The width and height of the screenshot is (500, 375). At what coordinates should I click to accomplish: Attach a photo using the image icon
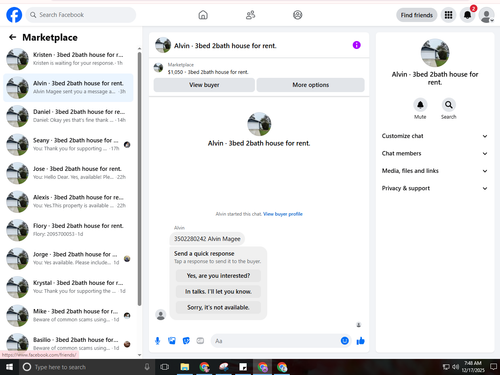(x=172, y=341)
